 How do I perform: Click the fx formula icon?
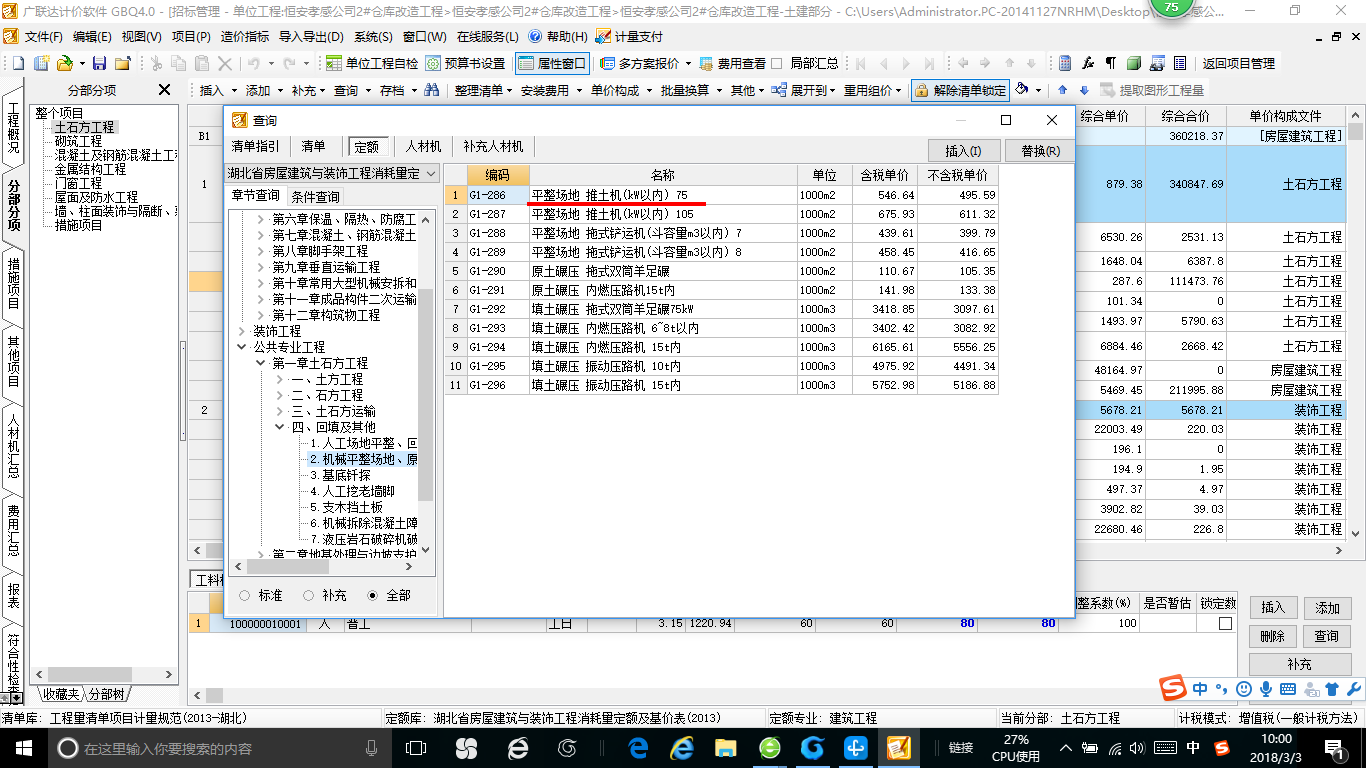point(1089,63)
